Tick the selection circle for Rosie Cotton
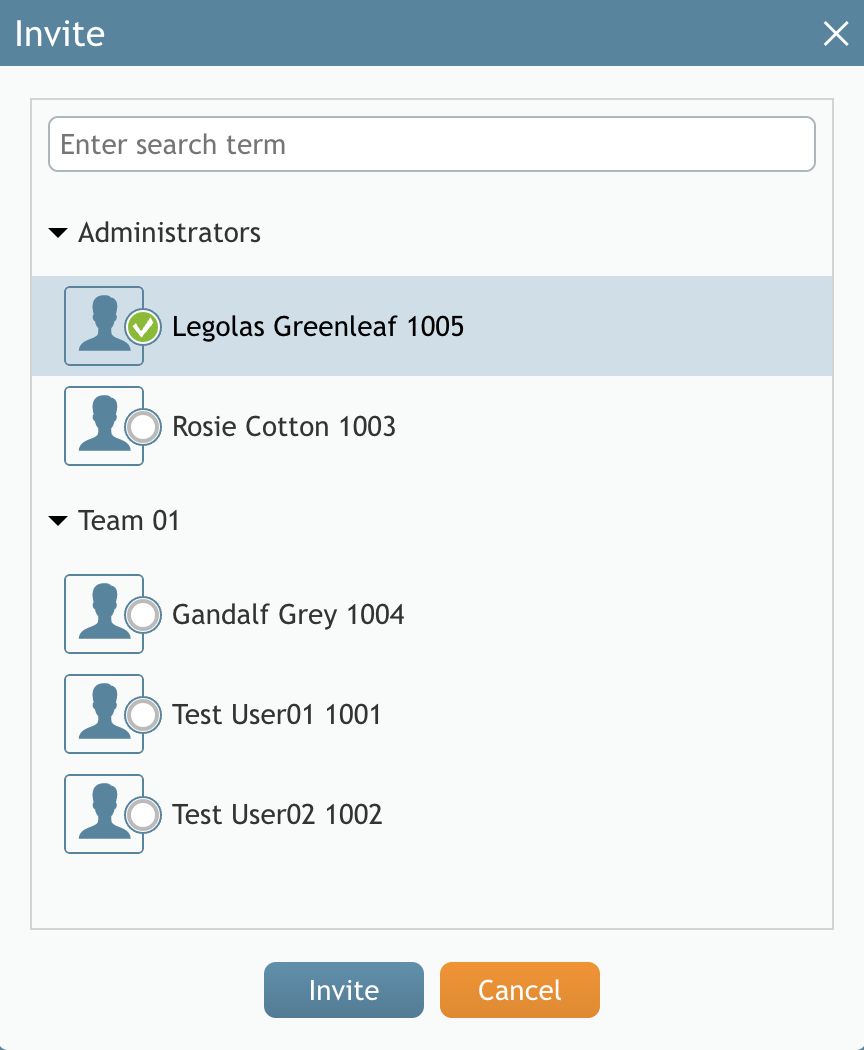This screenshot has height=1050, width=864. point(143,427)
